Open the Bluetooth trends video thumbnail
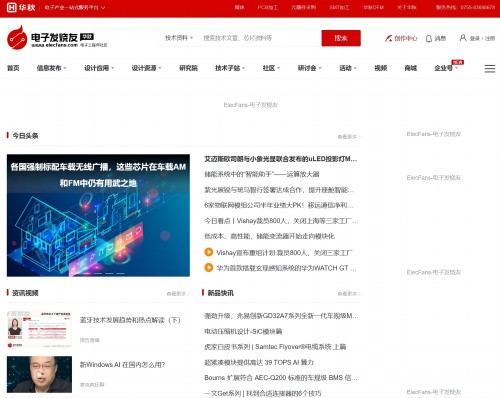The height and width of the screenshot is (398, 500). click(x=39, y=329)
